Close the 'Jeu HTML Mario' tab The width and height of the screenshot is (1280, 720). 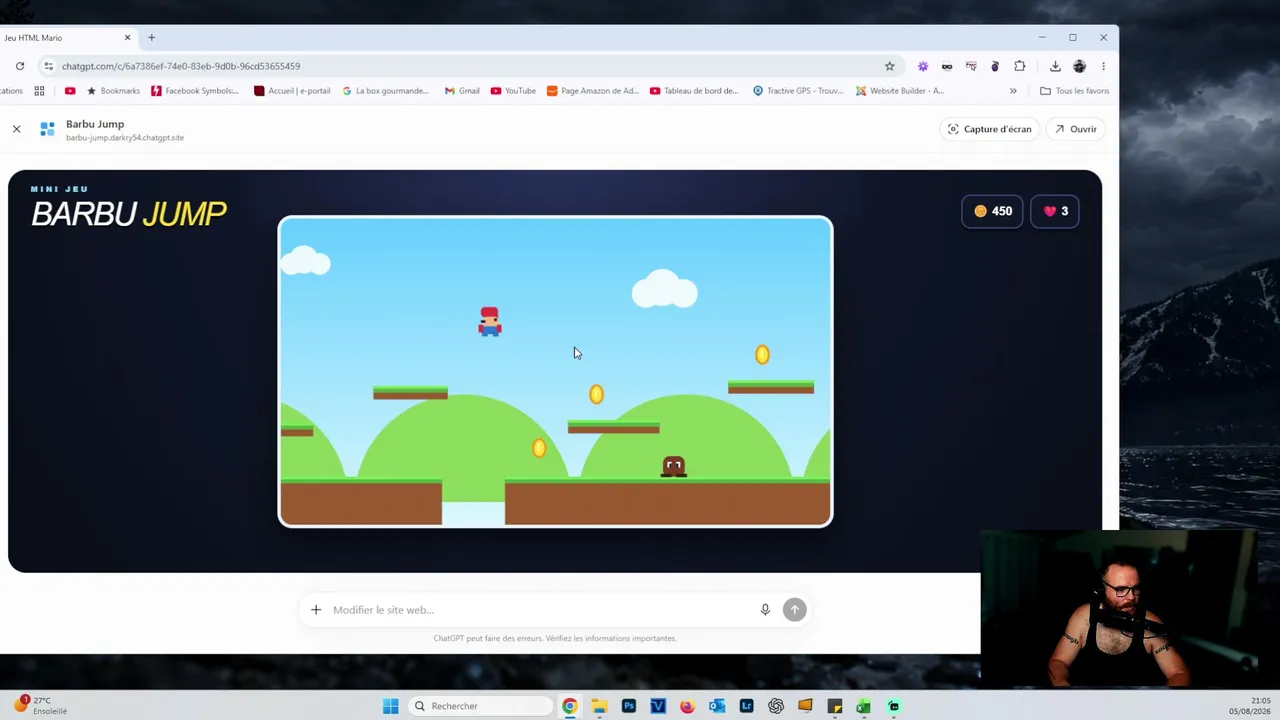pos(127,38)
